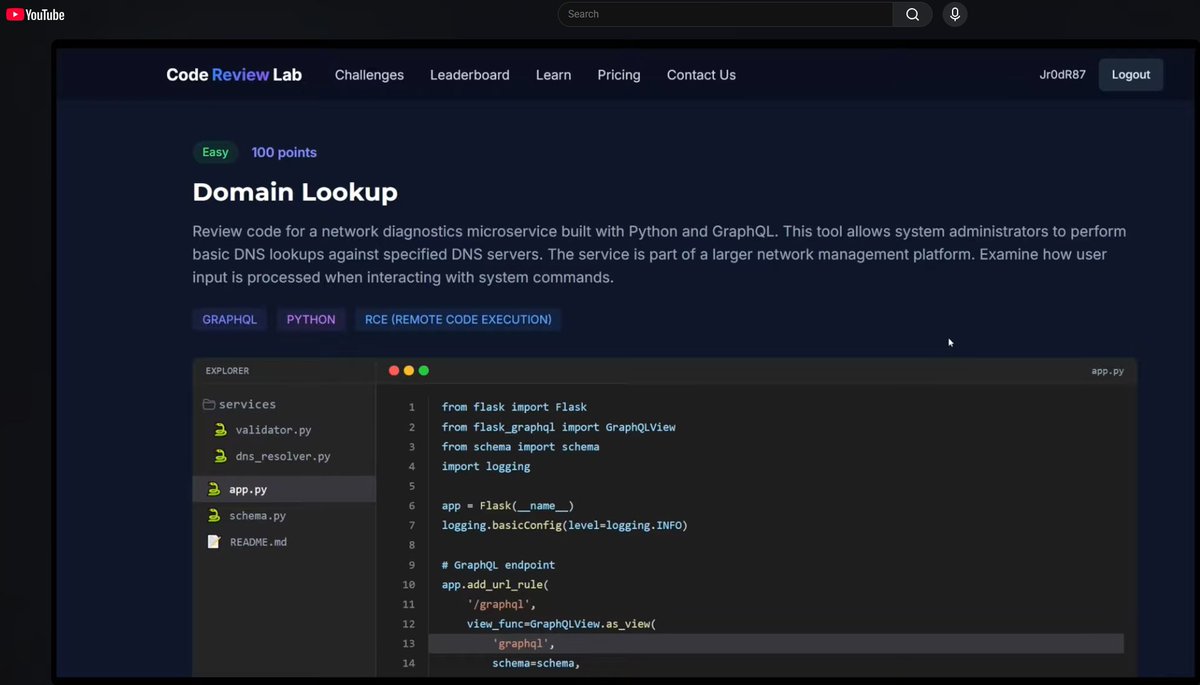Click the 'schema=schema,' code line

[x=535, y=663]
